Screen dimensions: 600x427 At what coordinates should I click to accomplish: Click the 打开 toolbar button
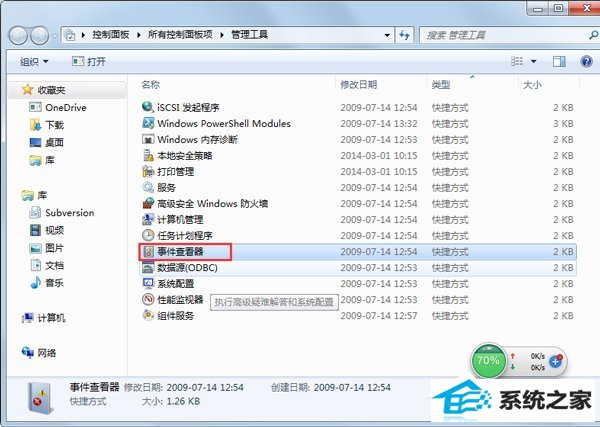(89, 62)
